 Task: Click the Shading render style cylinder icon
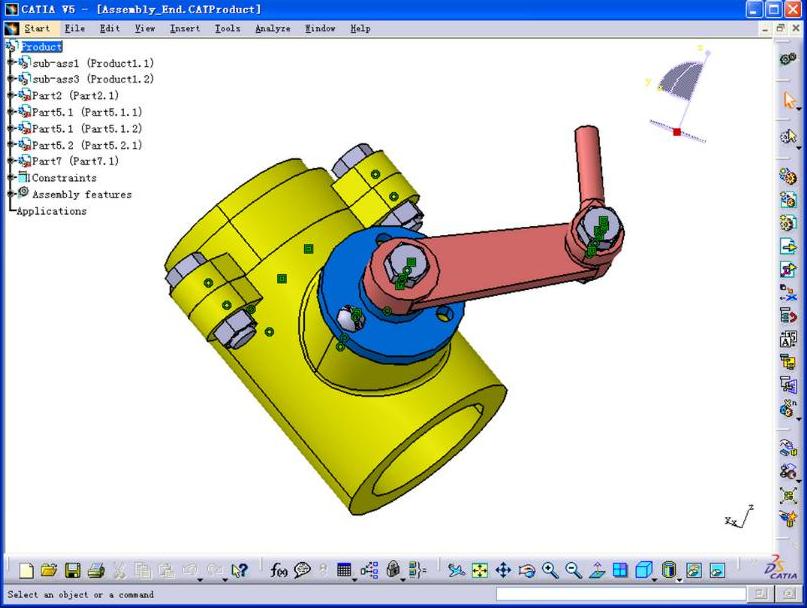668,570
